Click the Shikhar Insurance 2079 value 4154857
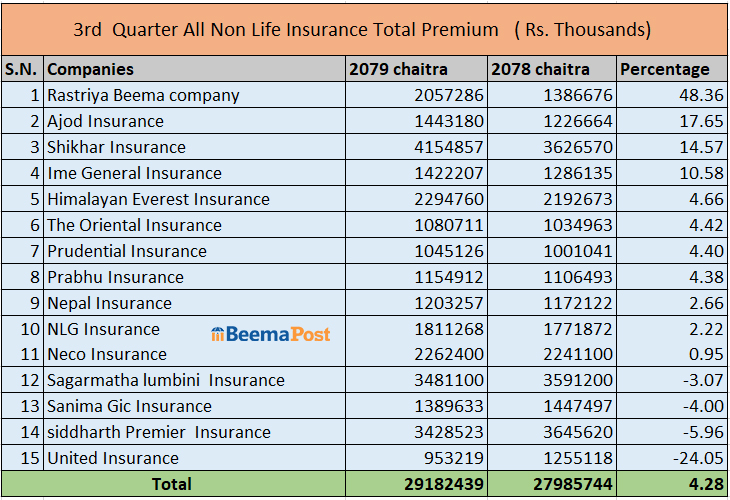Screen dimensions: 730x500 click(448, 147)
